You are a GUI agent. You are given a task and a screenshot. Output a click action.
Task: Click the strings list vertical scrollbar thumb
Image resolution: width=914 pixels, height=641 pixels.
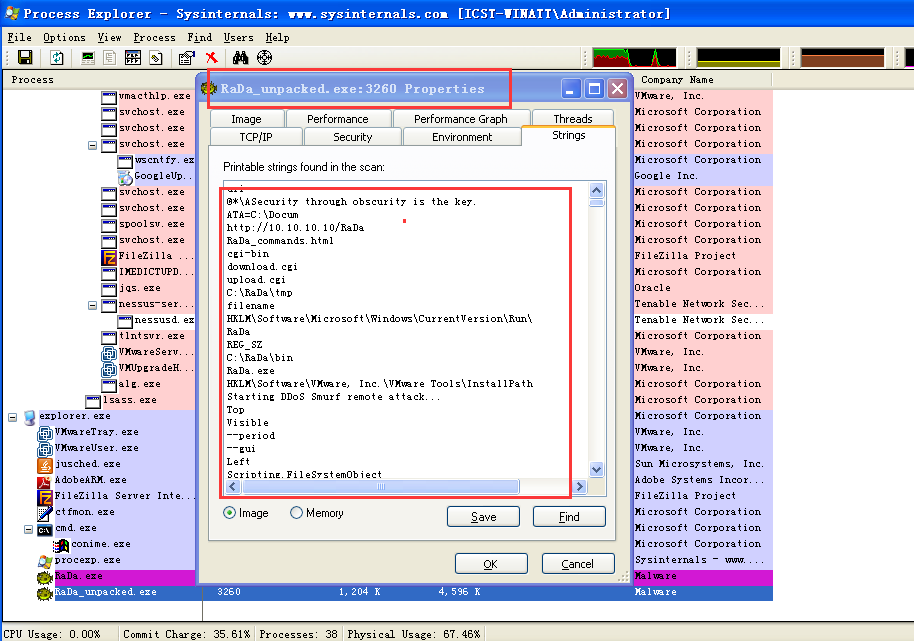point(596,203)
